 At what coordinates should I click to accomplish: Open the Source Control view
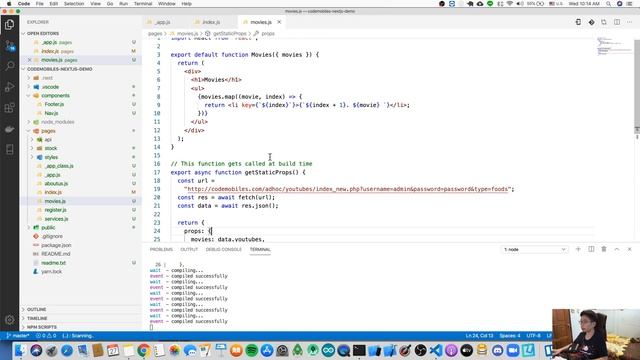point(9,46)
